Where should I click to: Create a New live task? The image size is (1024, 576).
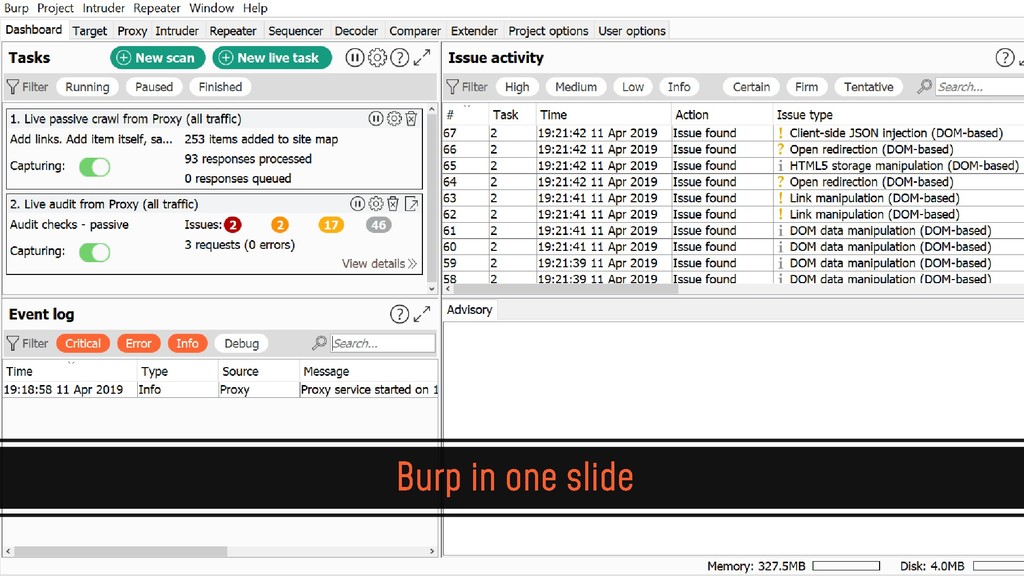pos(272,57)
